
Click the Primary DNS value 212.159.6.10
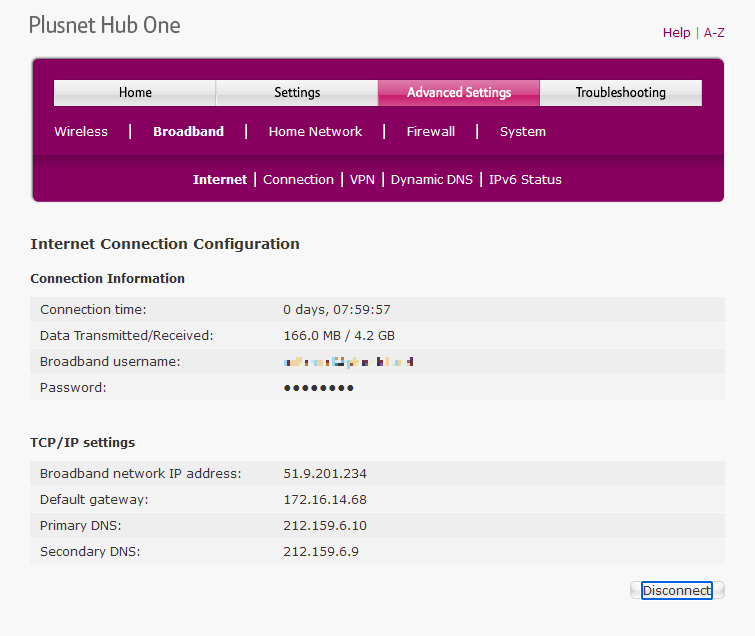click(x=325, y=525)
